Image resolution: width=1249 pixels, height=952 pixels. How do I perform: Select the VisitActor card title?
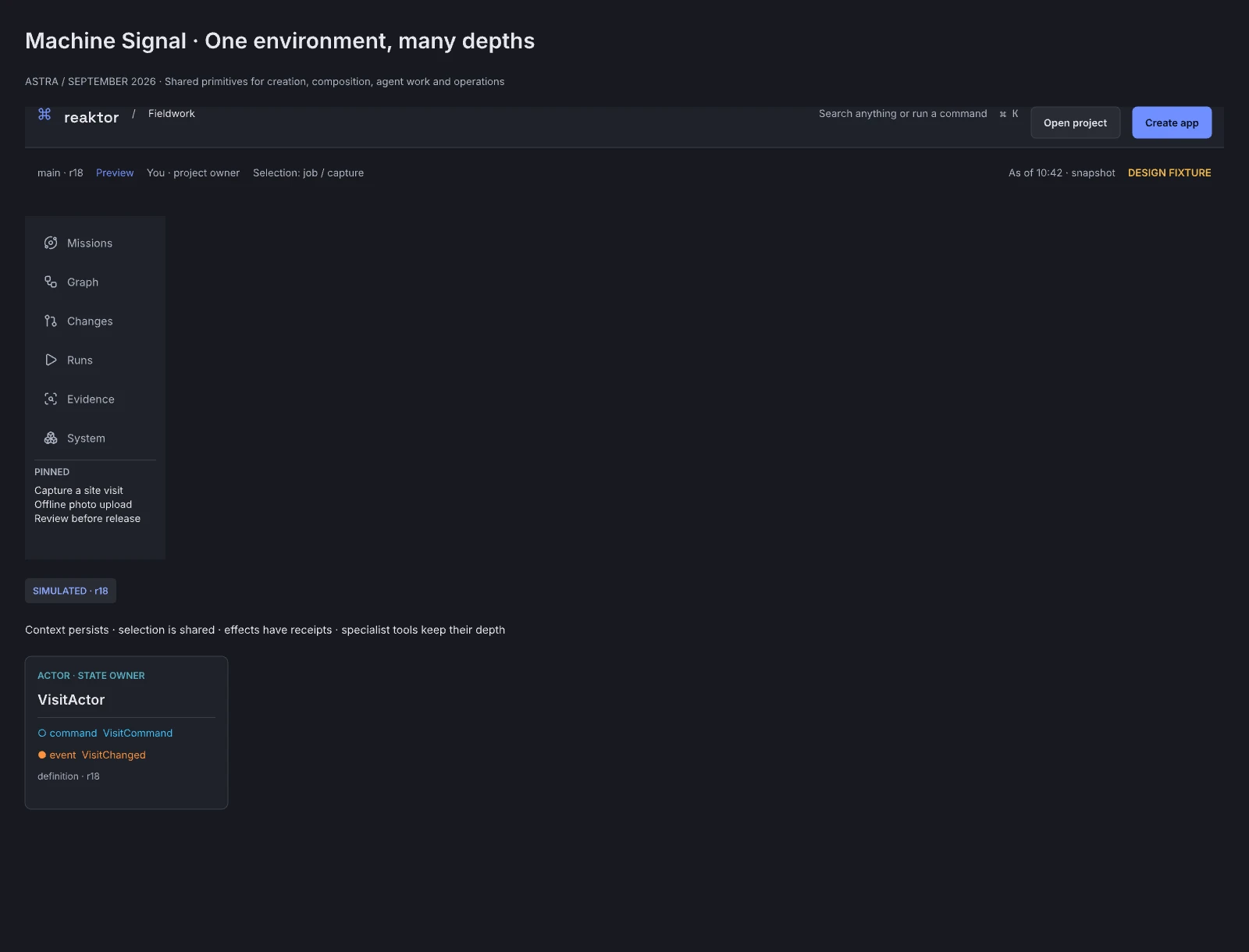71,700
